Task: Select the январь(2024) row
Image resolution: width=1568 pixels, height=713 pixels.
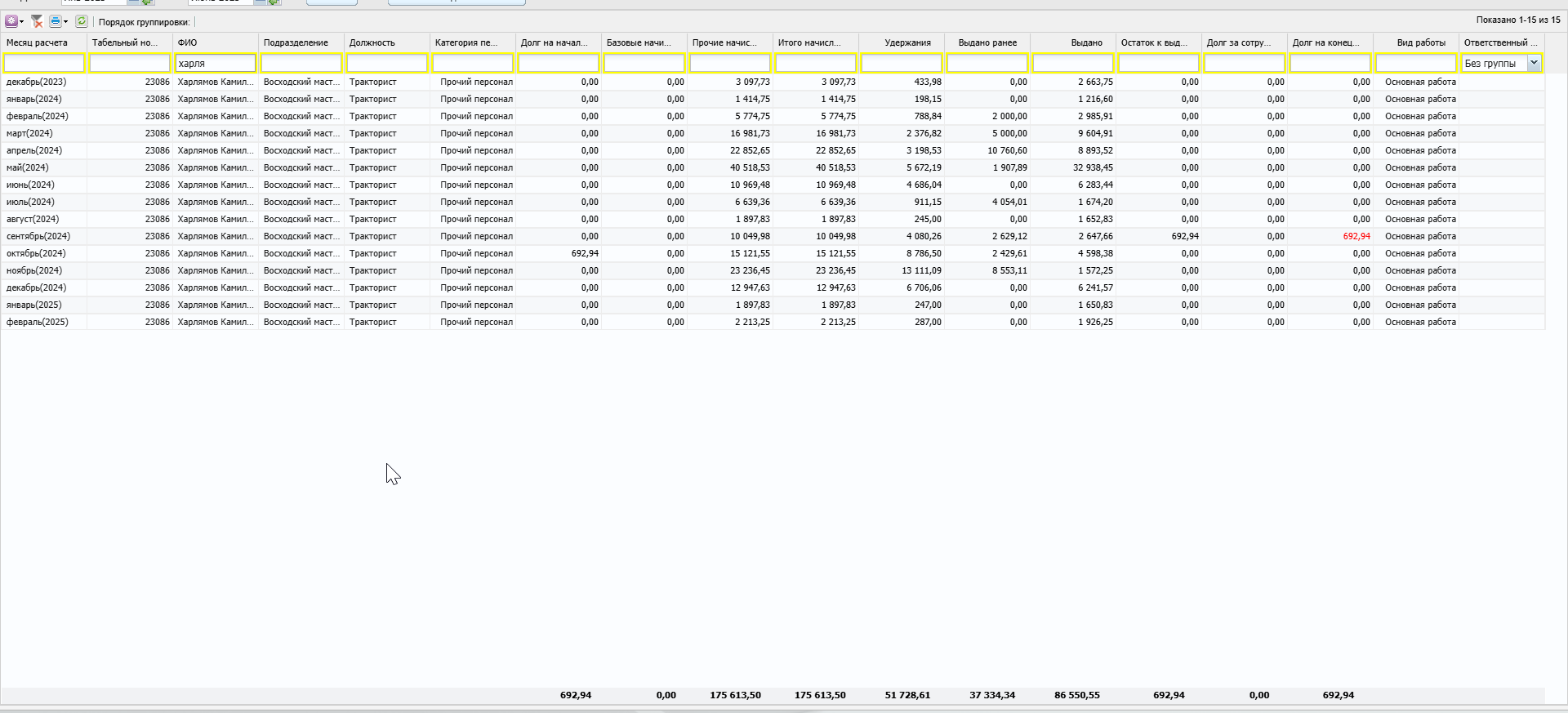Action: 773,99
